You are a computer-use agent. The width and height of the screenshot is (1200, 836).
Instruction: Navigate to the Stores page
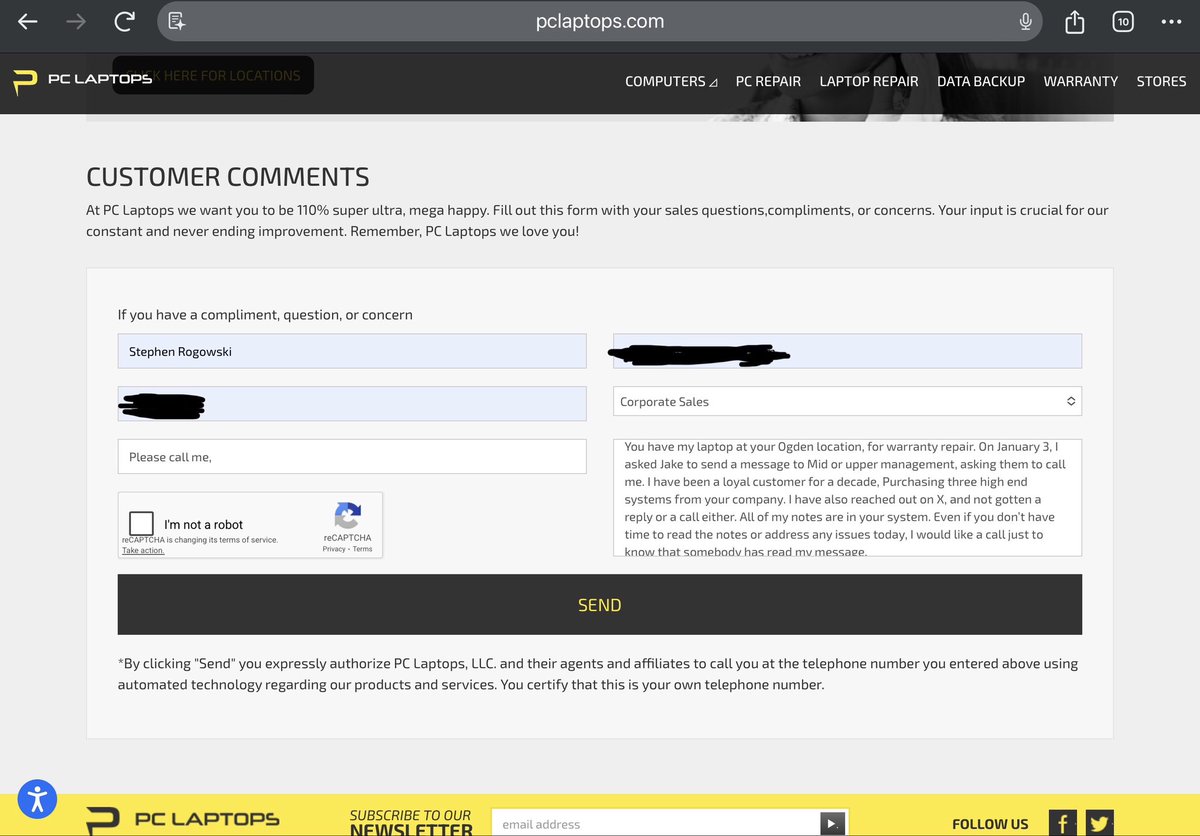click(1161, 81)
